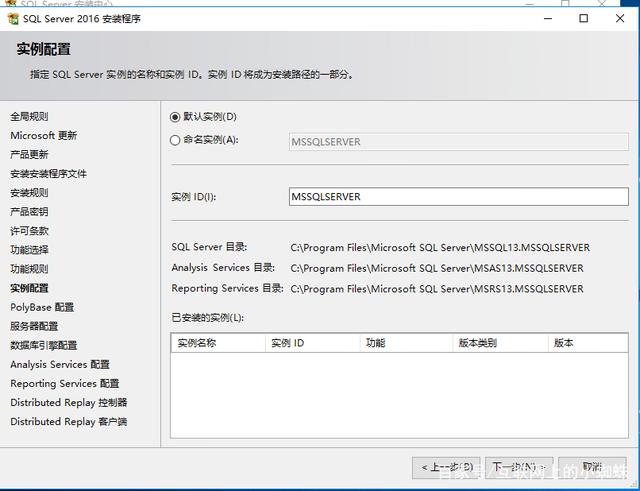The height and width of the screenshot is (491, 640).
Task: Click the disabled named instance MSSQLSERVER field
Action: coord(458,142)
